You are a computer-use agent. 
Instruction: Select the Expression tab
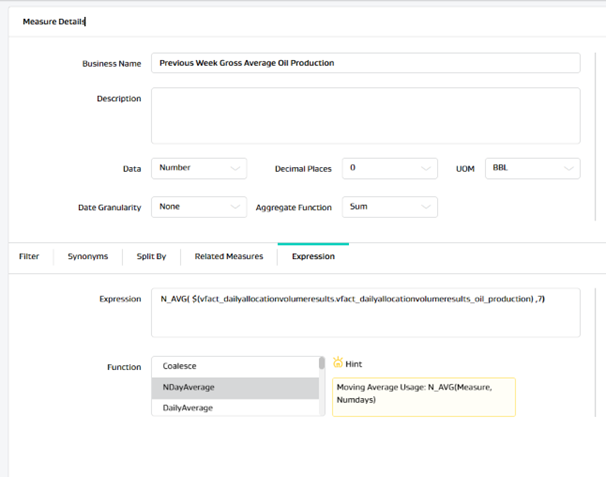(313, 256)
